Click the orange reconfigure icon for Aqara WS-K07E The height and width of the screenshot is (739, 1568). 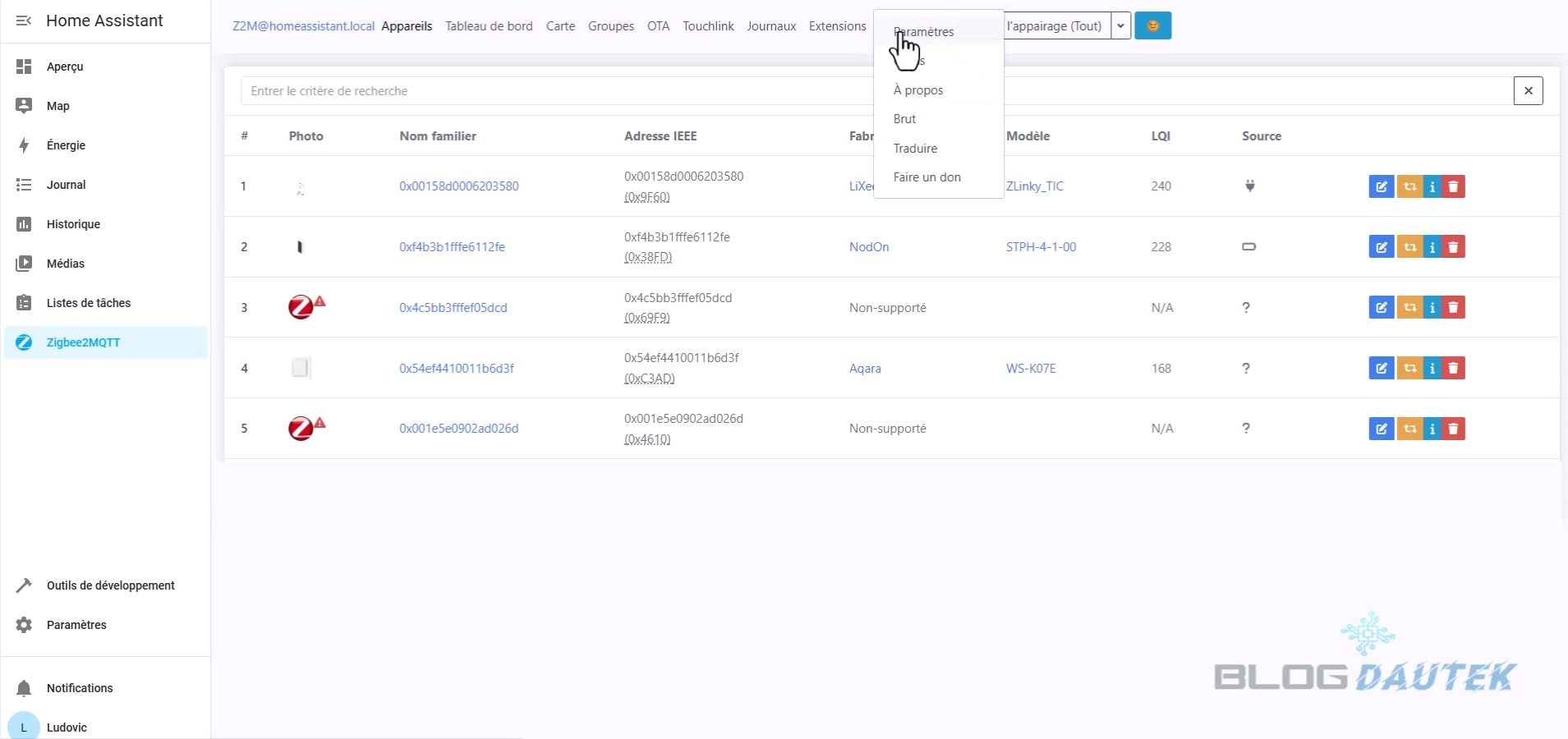point(1409,369)
